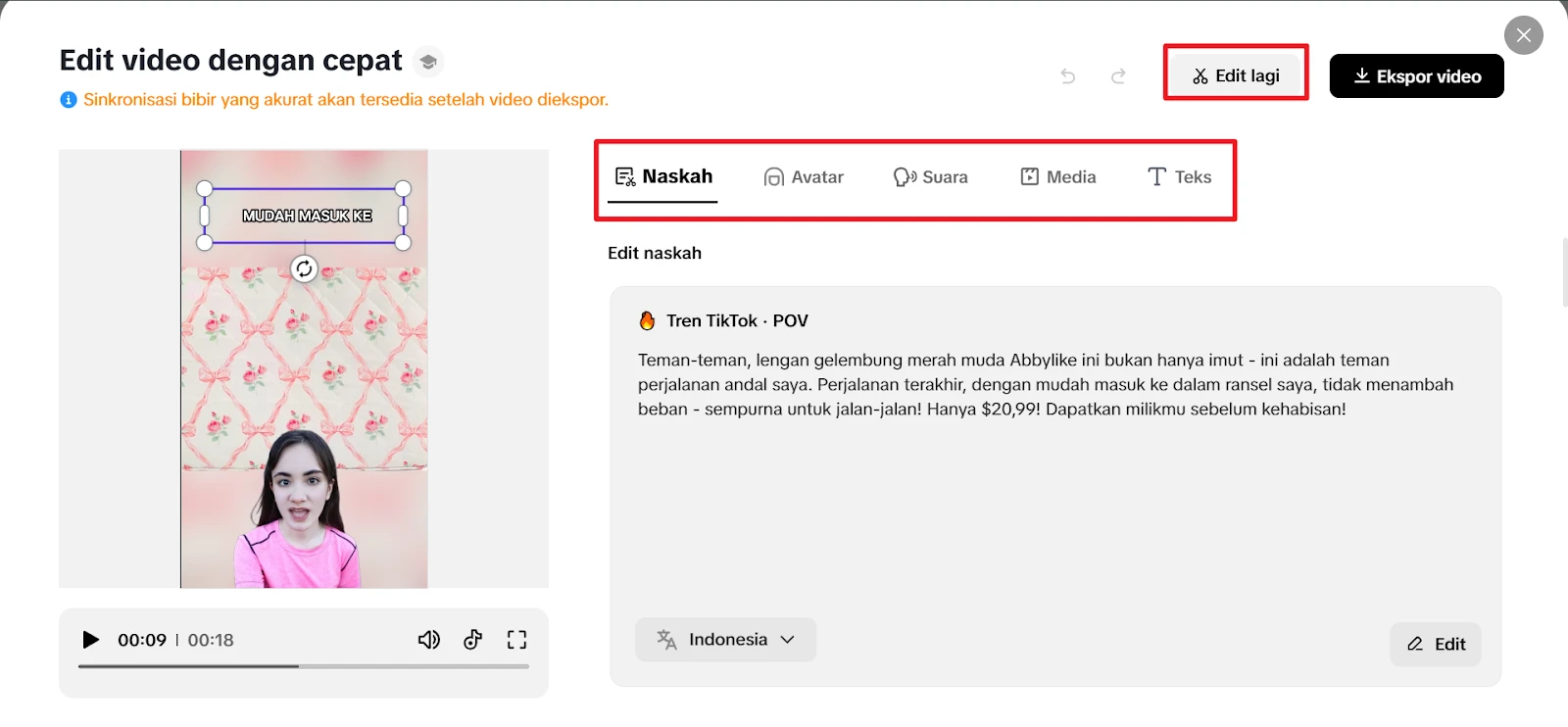This screenshot has height=727, width=1568.
Task: Mute the video volume
Action: click(428, 640)
